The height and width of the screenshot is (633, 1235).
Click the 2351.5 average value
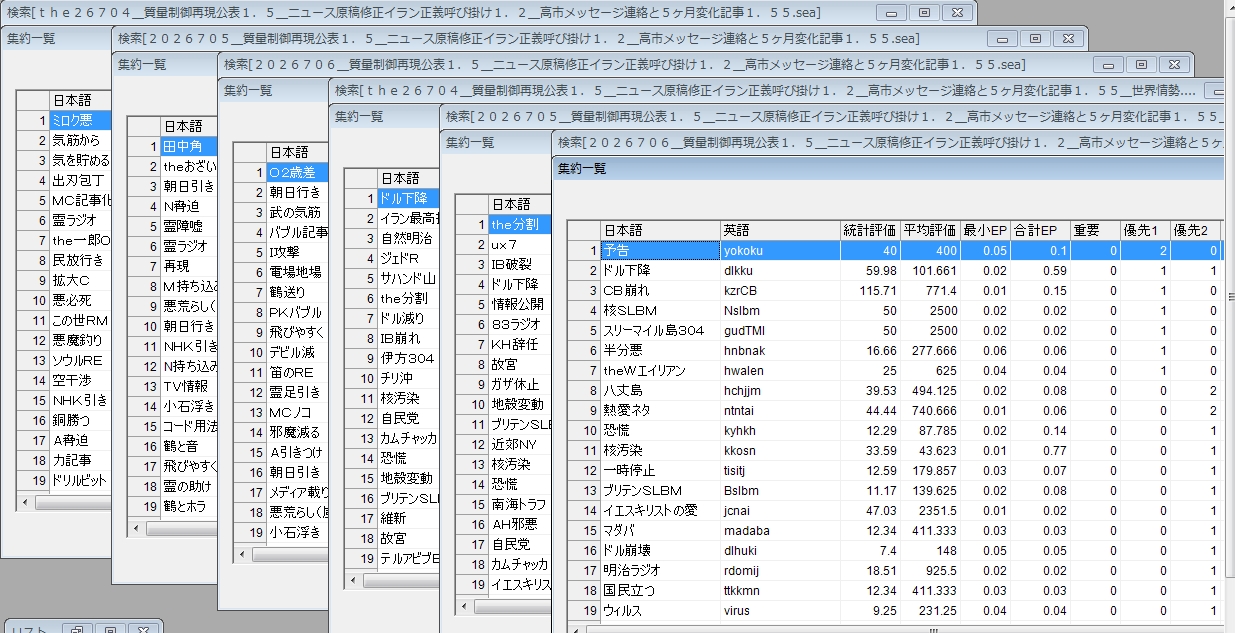pos(930,510)
